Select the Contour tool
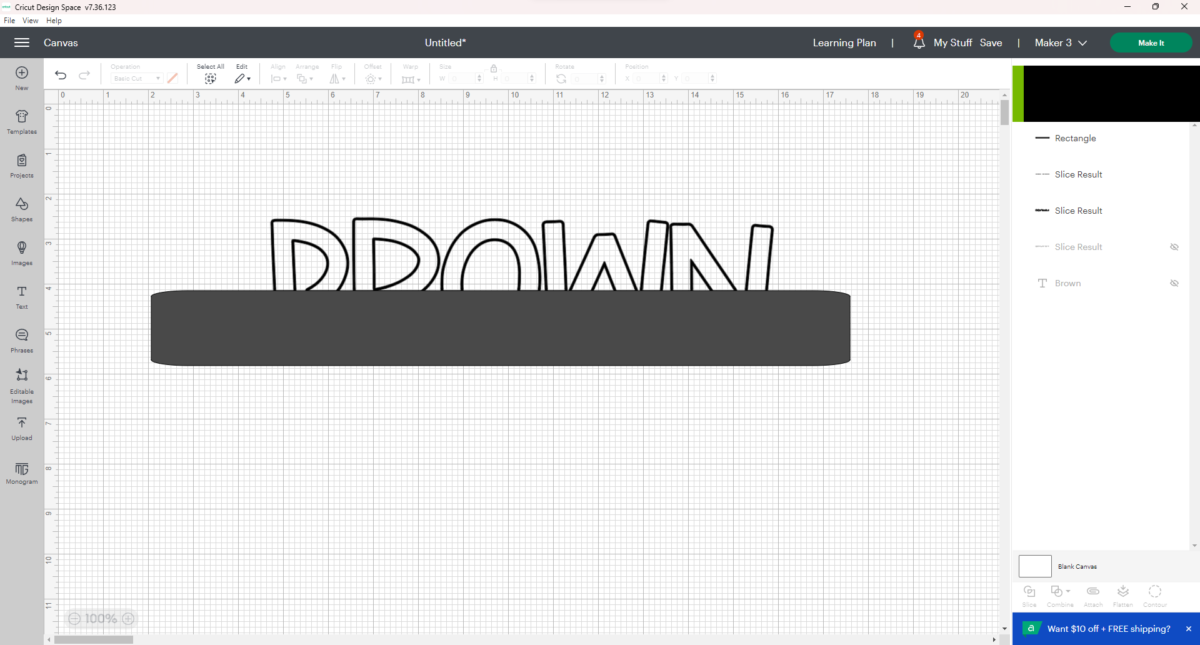Viewport: 1200px width, 645px height. pos(1155,592)
